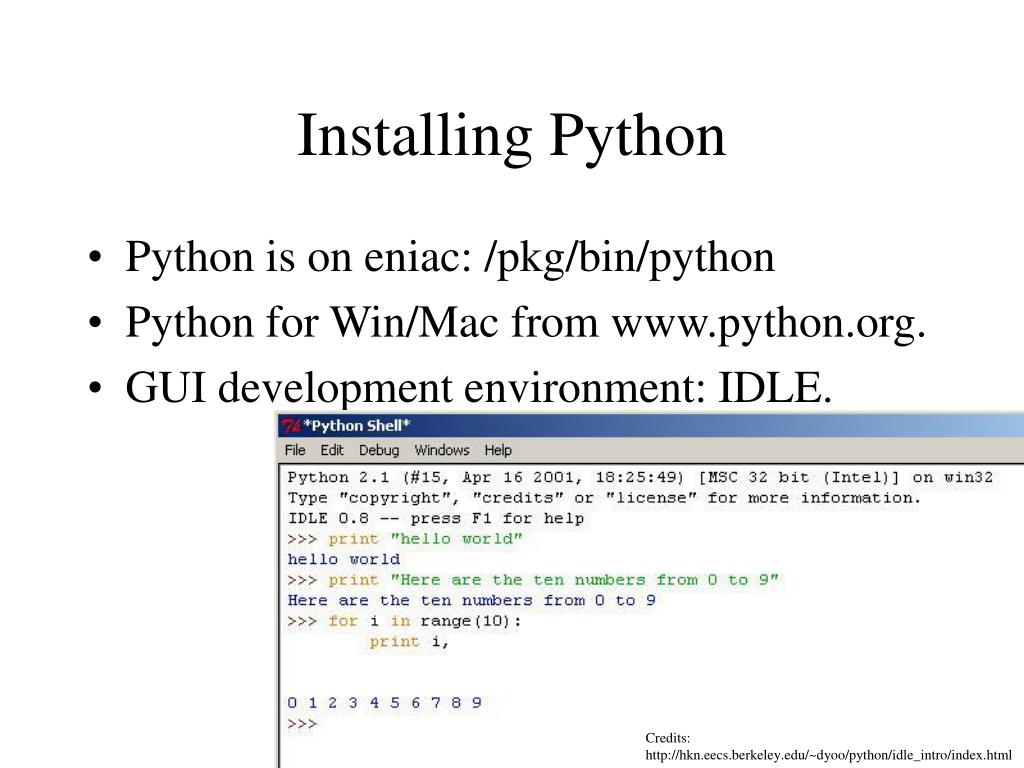Click the '>>> print "hello world"' command line
1024x768 pixels.
click(405, 539)
